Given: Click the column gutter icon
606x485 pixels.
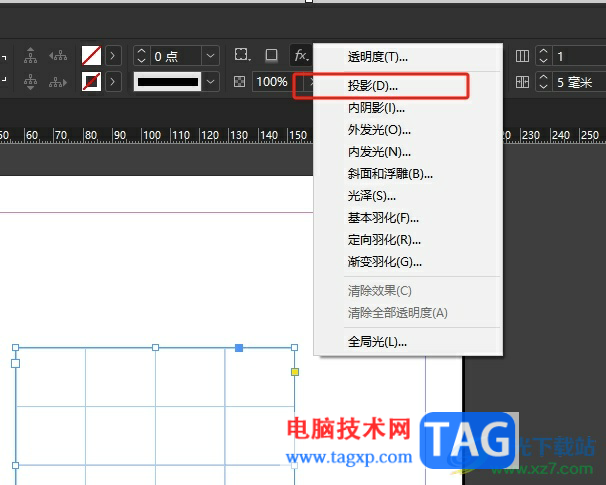Looking at the screenshot, I should tap(522, 82).
